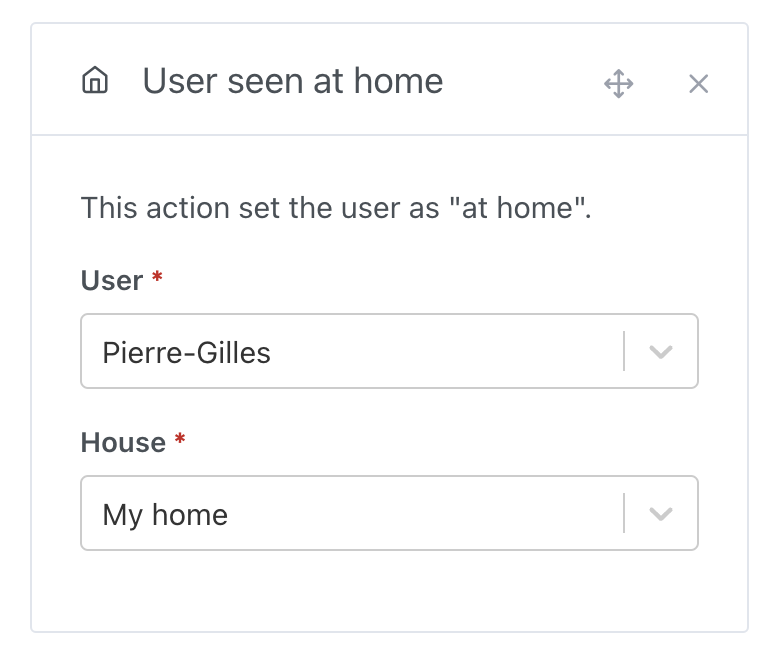Click the red asterisk beside User
The width and height of the screenshot is (782, 668).
[157, 280]
